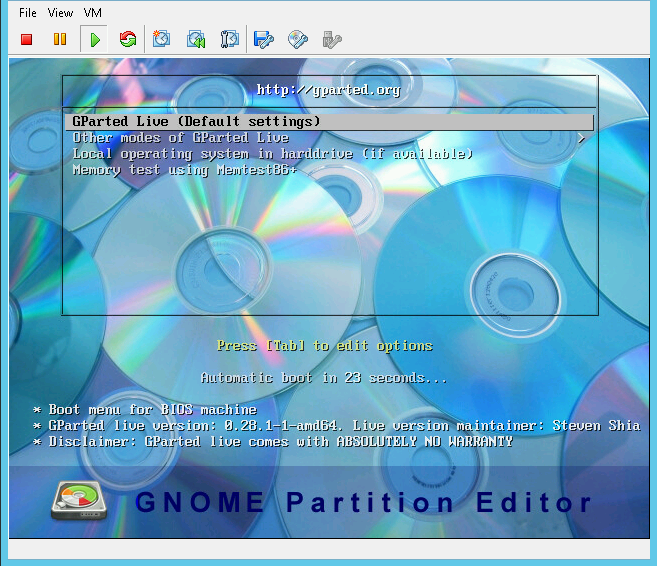Click the CD/DVD drive settings icon
The image size is (657, 566).
(x=298, y=39)
